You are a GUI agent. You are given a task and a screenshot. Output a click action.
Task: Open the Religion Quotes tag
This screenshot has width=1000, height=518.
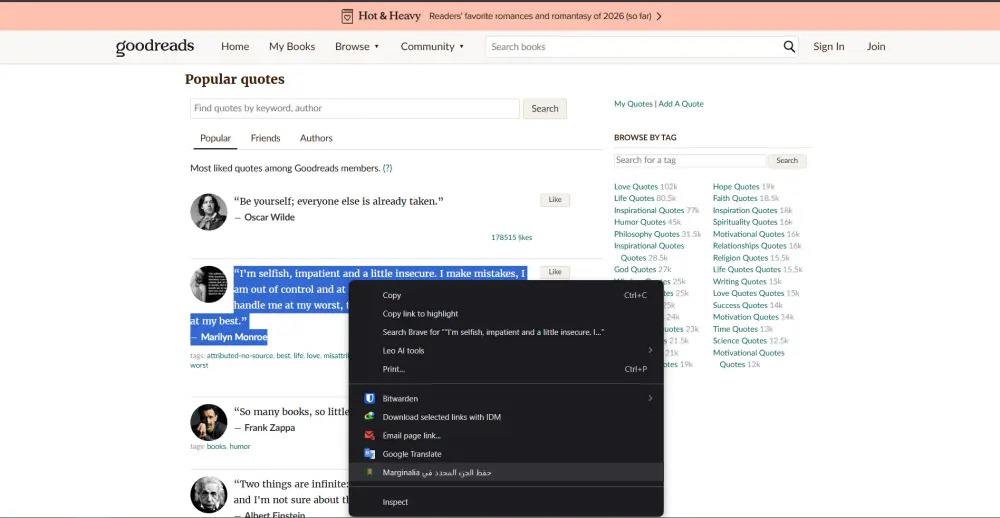(740, 258)
